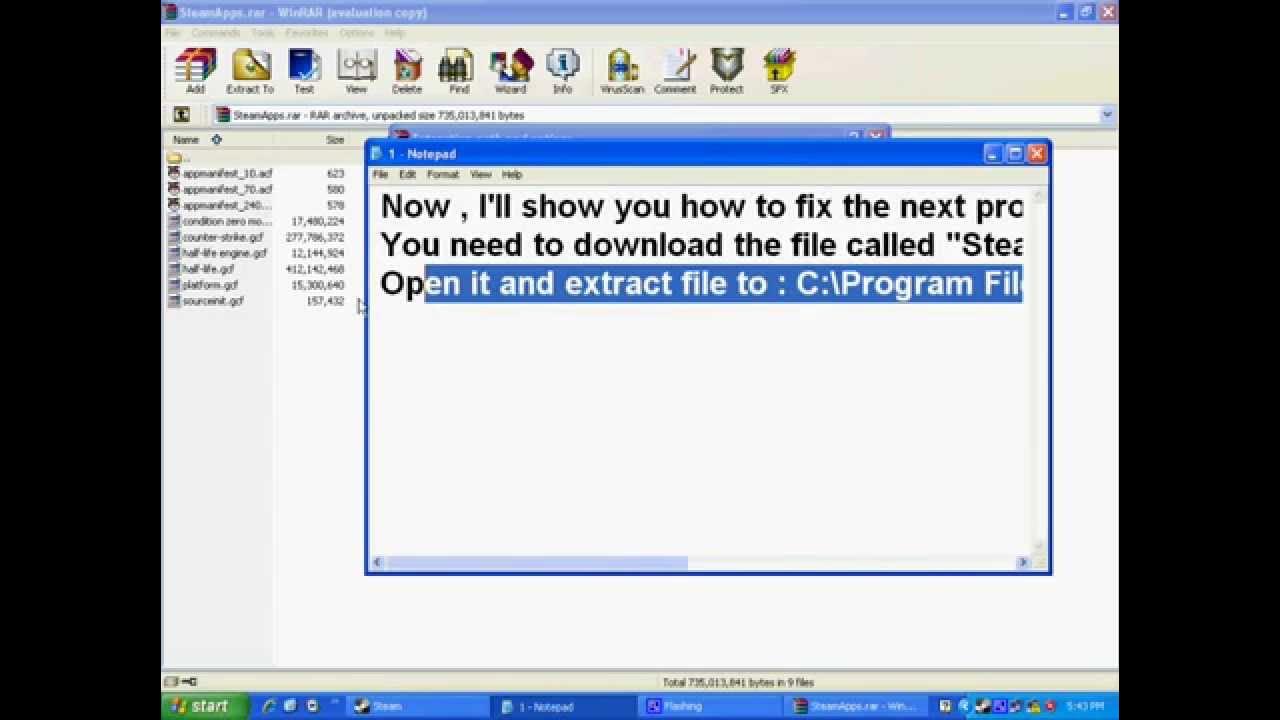Open the Options menu in WinRAR
Screen dimensions: 1280x720
click(356, 33)
